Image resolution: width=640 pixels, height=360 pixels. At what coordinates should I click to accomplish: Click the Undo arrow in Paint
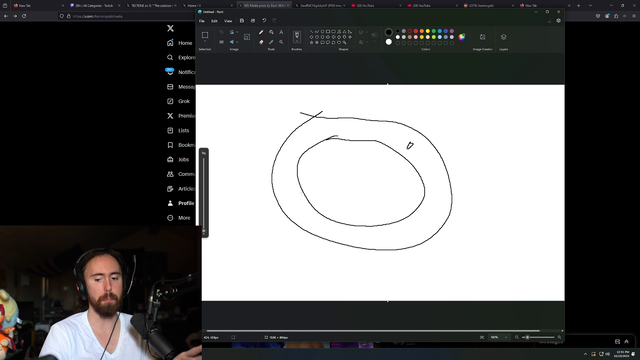click(264, 20)
